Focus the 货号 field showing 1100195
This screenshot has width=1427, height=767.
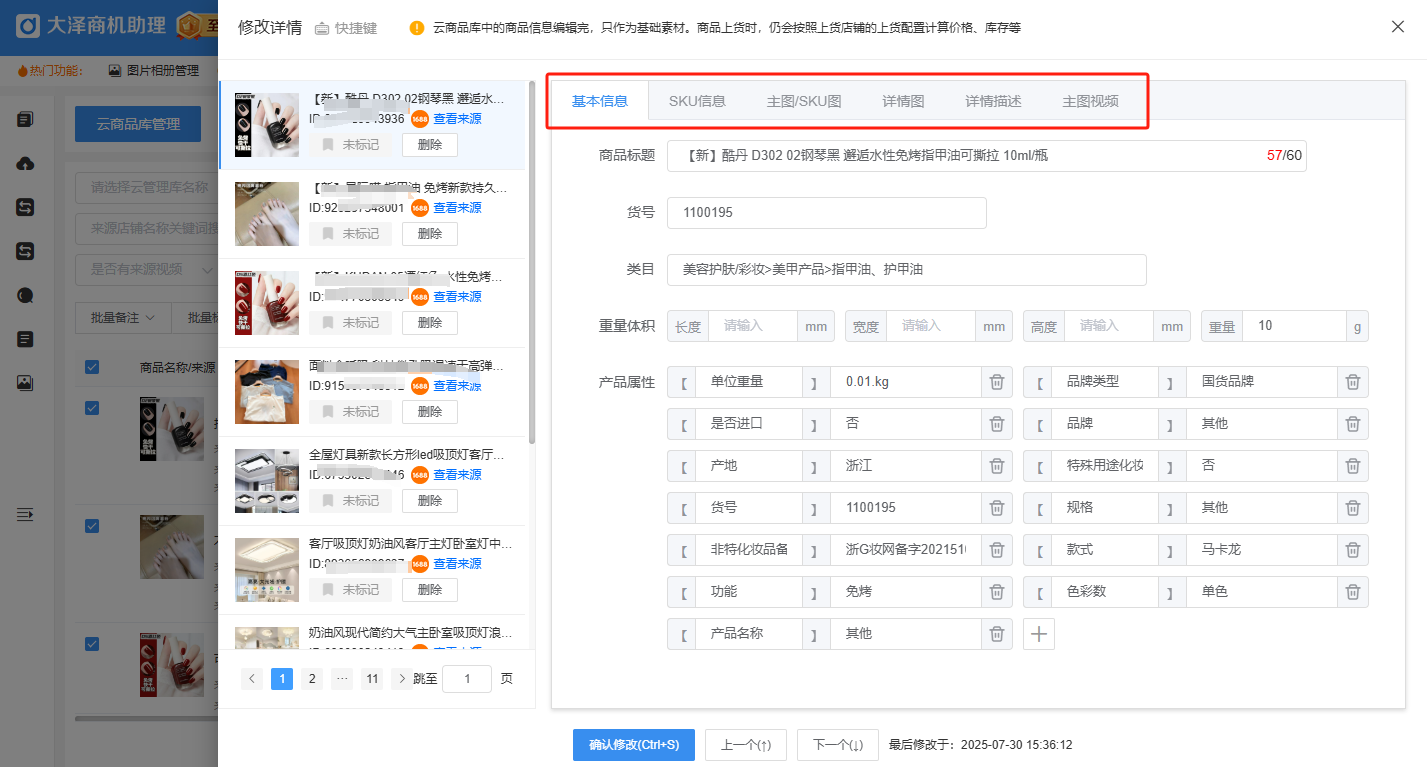(x=827, y=213)
